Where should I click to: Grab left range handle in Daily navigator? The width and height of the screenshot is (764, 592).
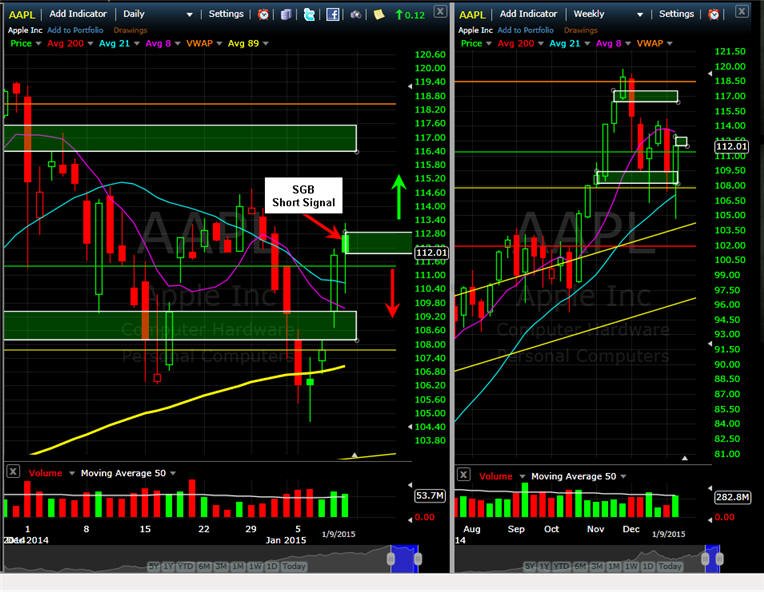(391, 559)
